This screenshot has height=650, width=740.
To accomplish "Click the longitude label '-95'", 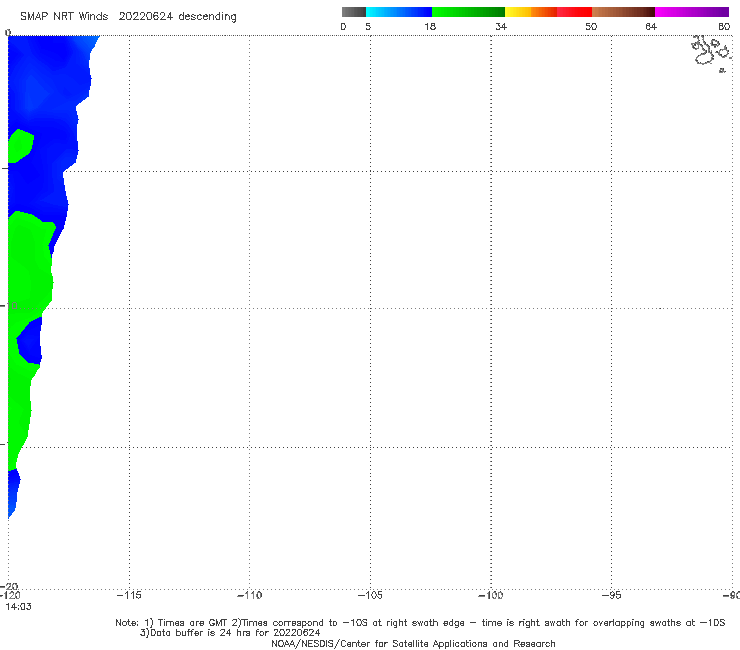I will click(x=612, y=595).
